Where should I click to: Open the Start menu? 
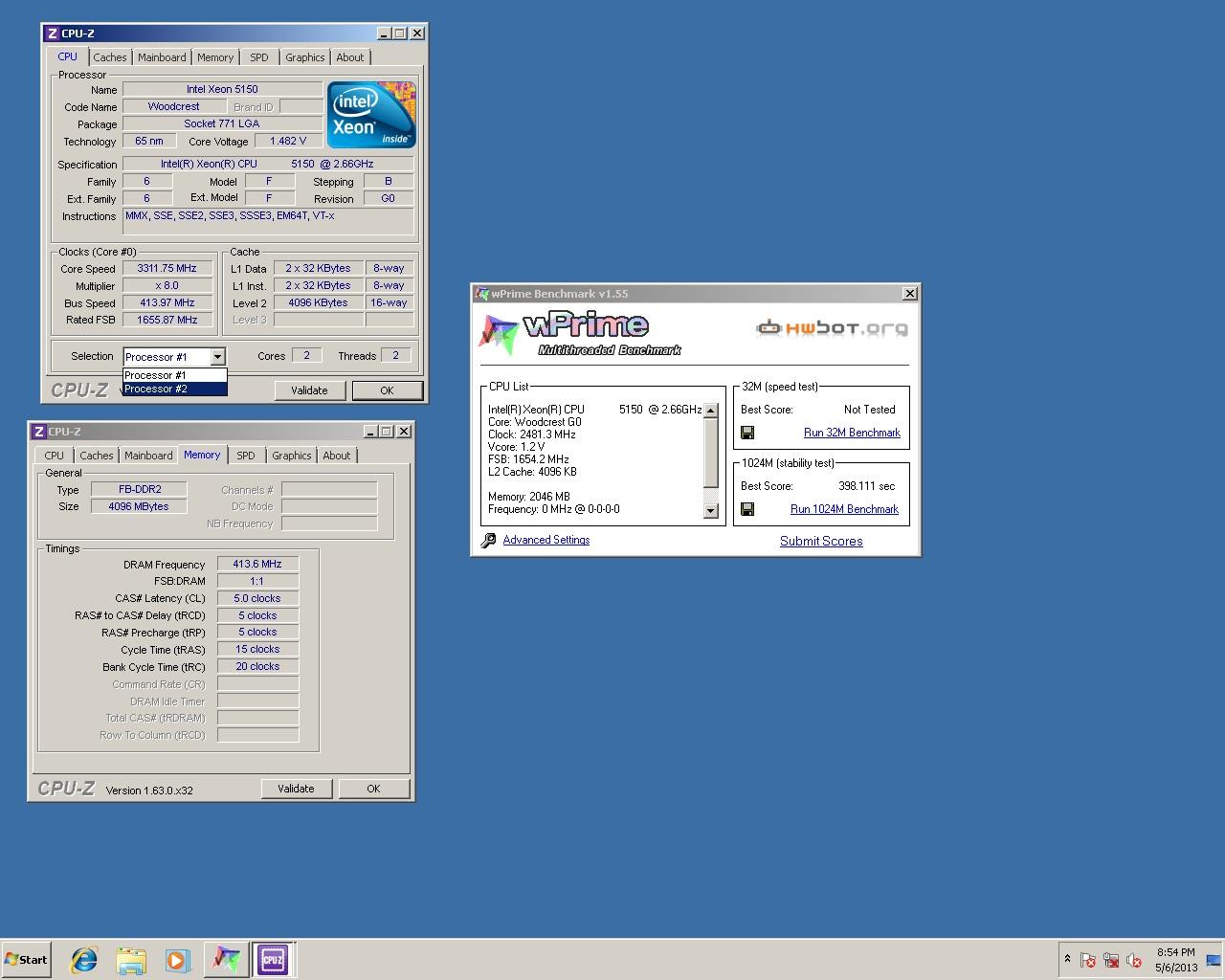pyautogui.click(x=26, y=960)
